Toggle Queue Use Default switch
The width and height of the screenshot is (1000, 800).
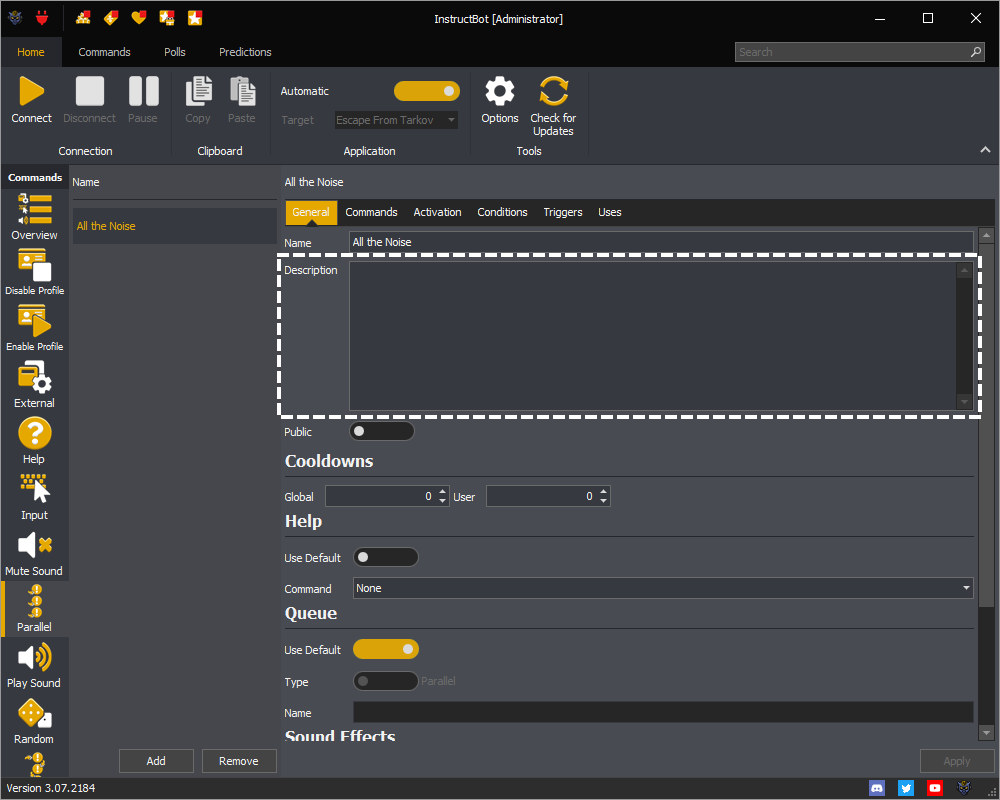(385, 649)
